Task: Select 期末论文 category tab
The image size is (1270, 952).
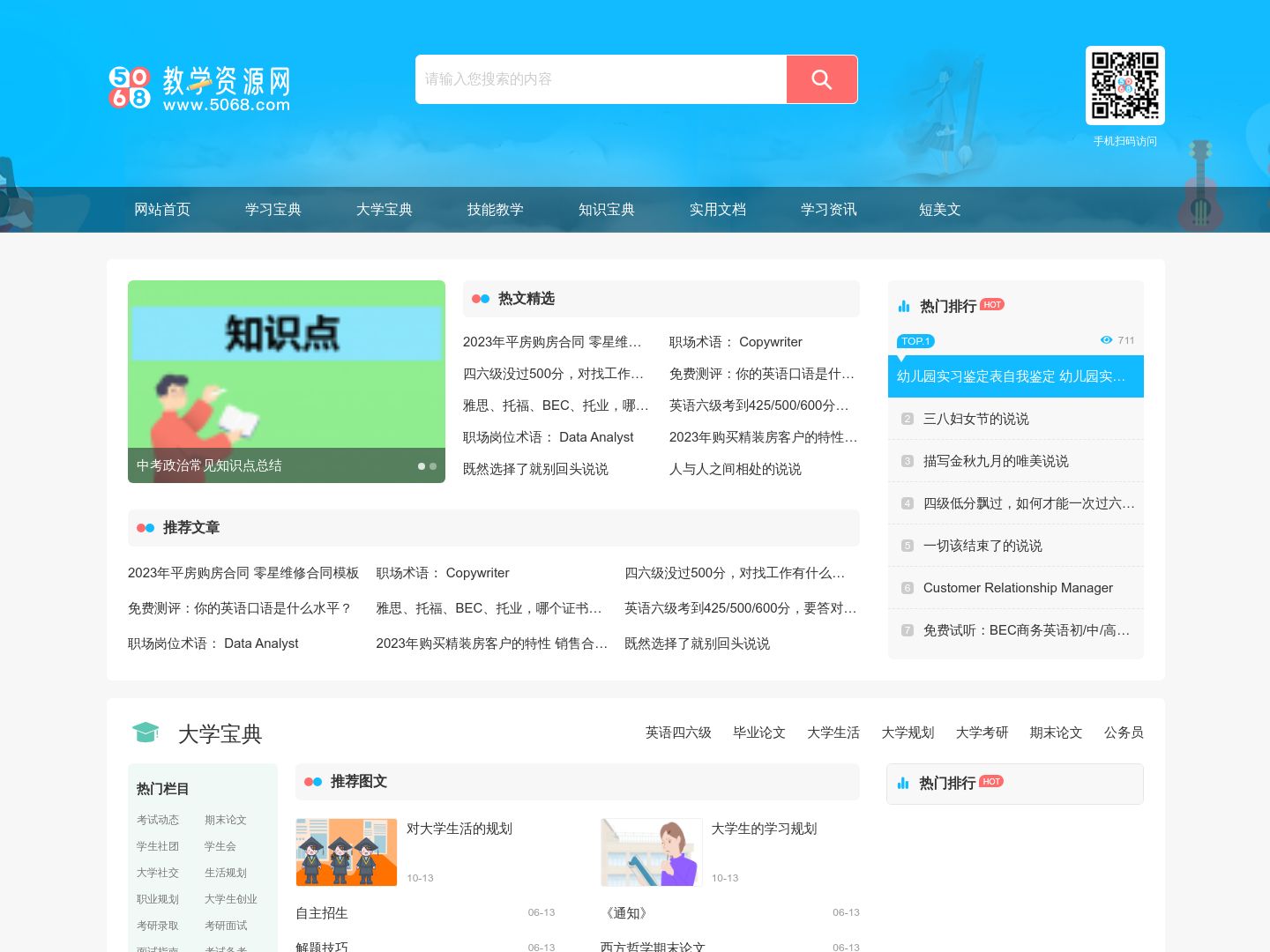Action: click(x=1056, y=733)
